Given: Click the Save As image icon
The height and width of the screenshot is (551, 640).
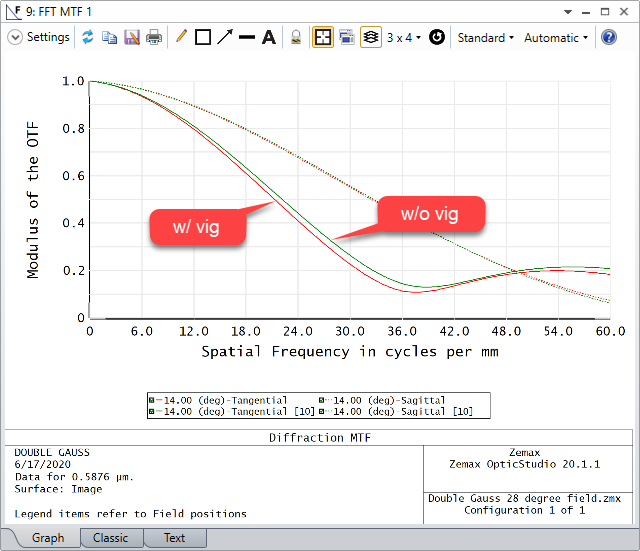Looking at the screenshot, I should 132,38.
